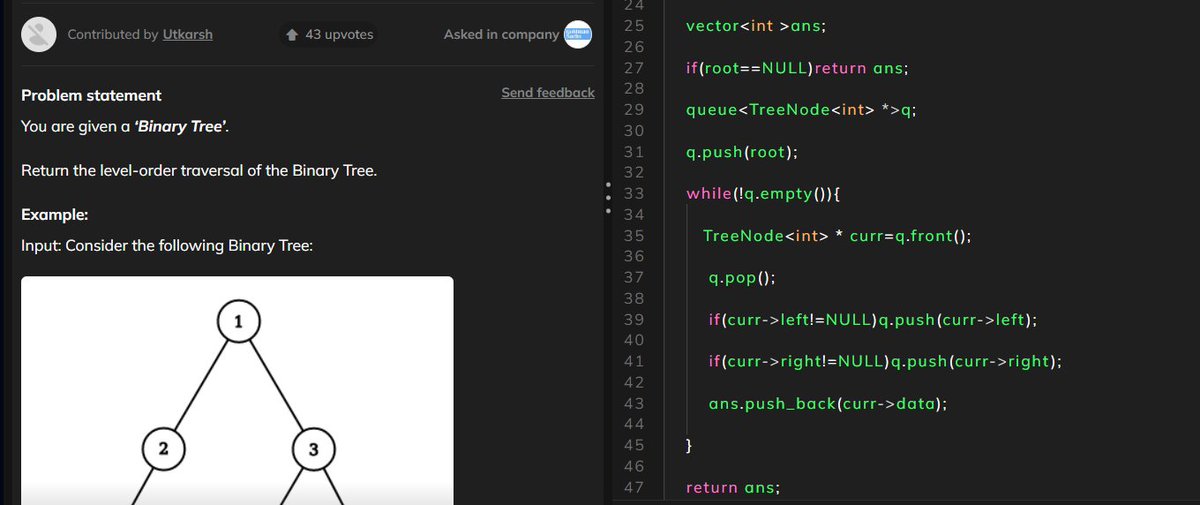This screenshot has height=505, width=1200.
Task: Click the contributor avatar icon
Action: pyautogui.click(x=39, y=34)
